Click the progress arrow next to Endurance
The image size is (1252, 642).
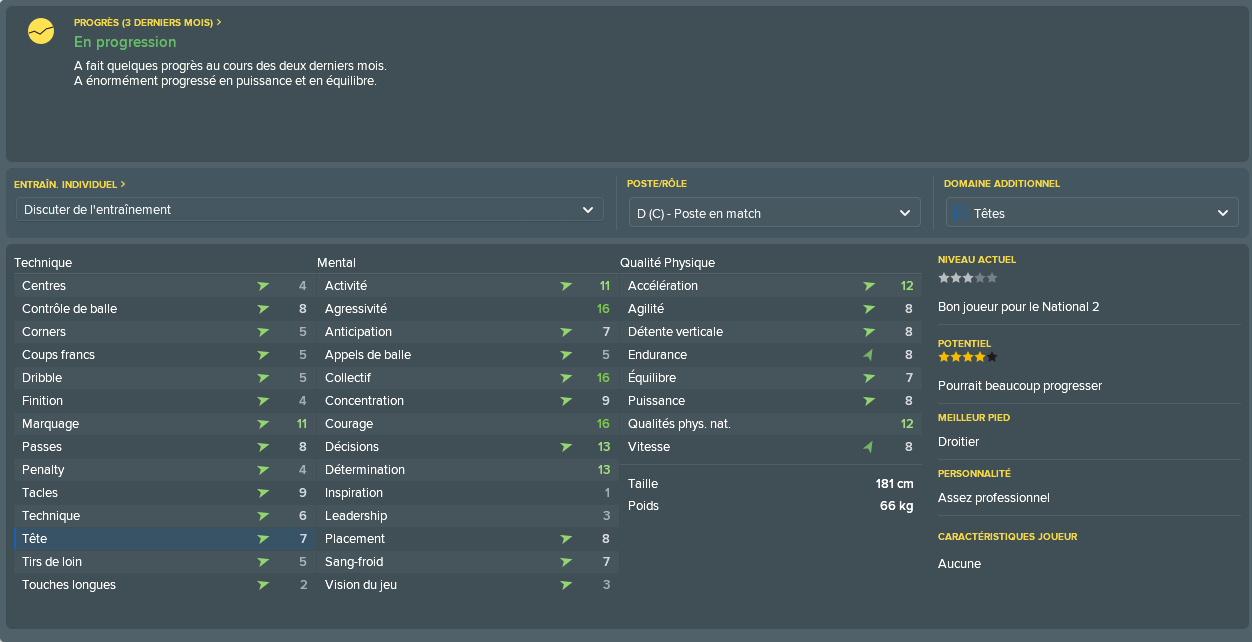tap(868, 355)
